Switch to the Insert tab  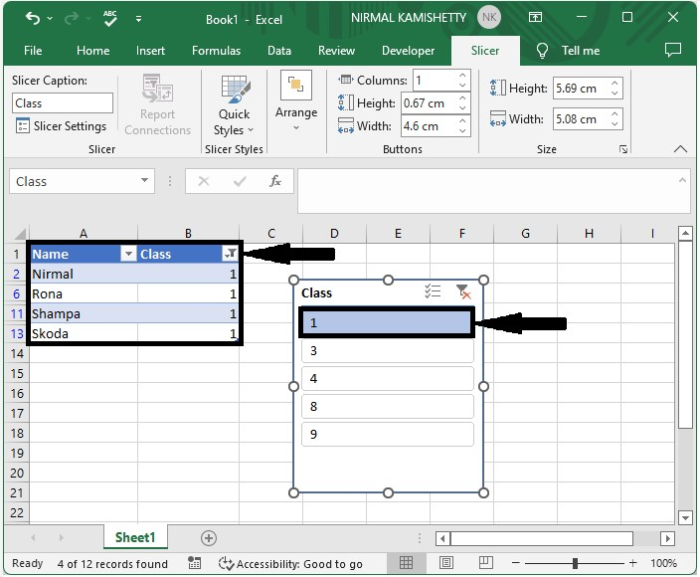click(x=150, y=50)
